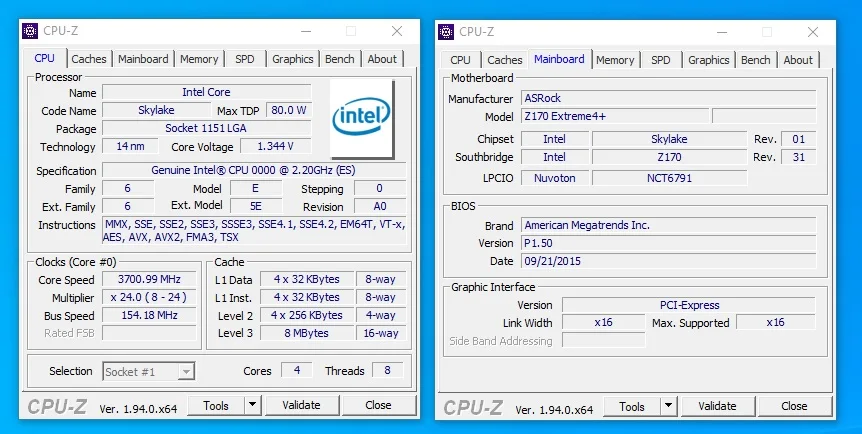Click the BIOS Brand American Megatrends Inc.
Viewport: 862px width, 434px height.
point(668,226)
